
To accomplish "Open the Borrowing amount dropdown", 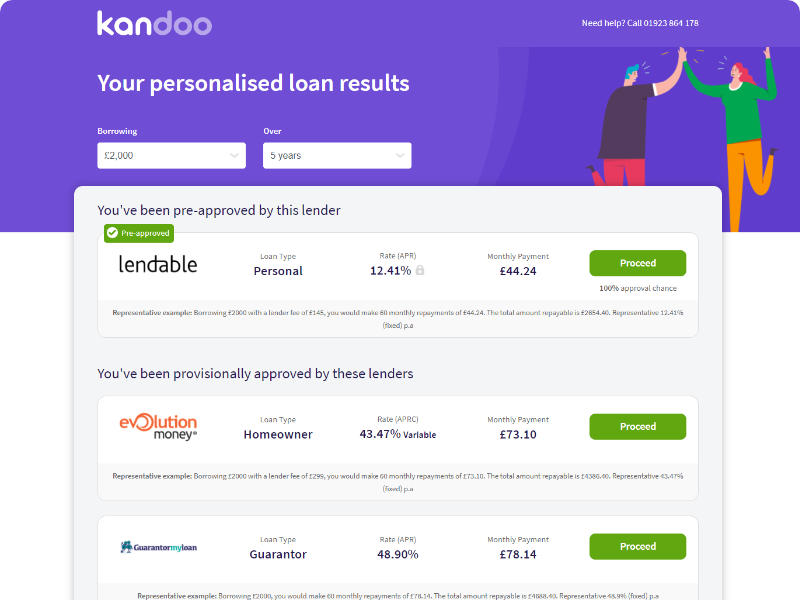I will (x=171, y=156).
